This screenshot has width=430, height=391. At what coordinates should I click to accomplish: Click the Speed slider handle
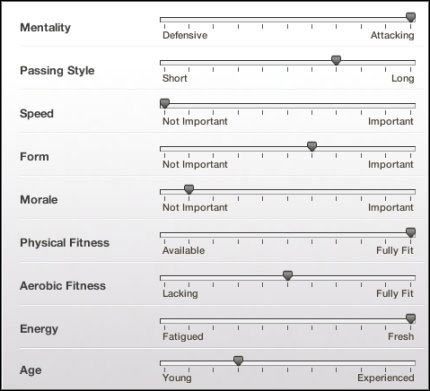pyautogui.click(x=165, y=103)
